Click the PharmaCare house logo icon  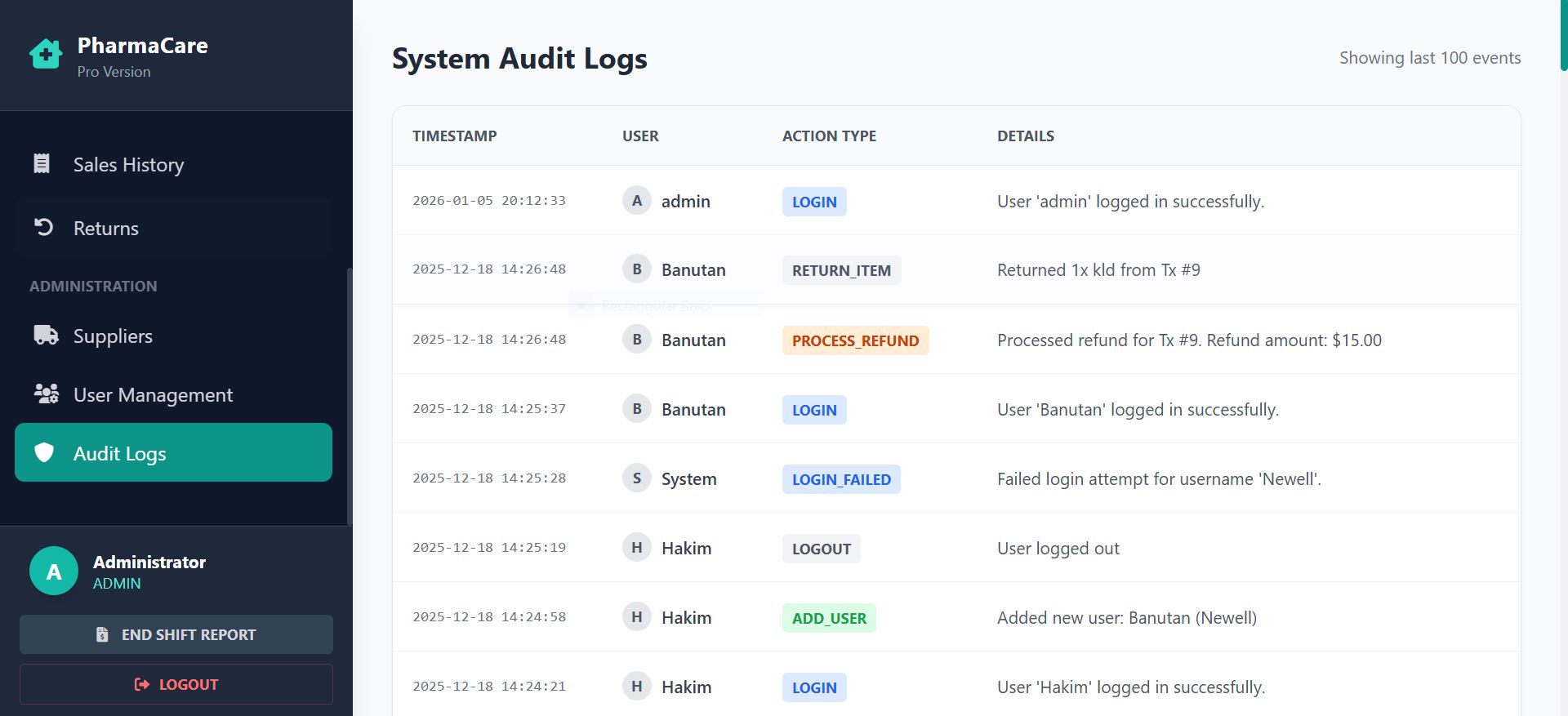[46, 55]
